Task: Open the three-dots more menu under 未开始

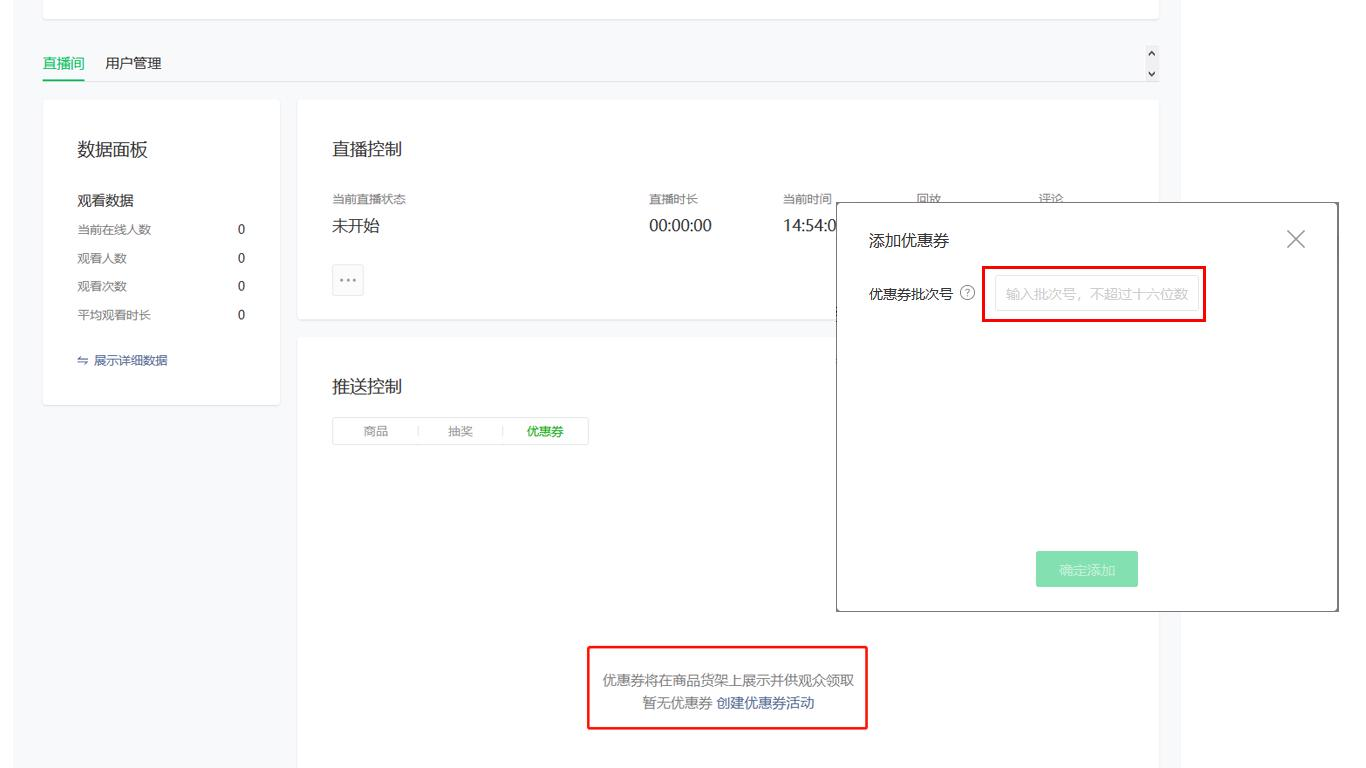Action: (x=348, y=280)
